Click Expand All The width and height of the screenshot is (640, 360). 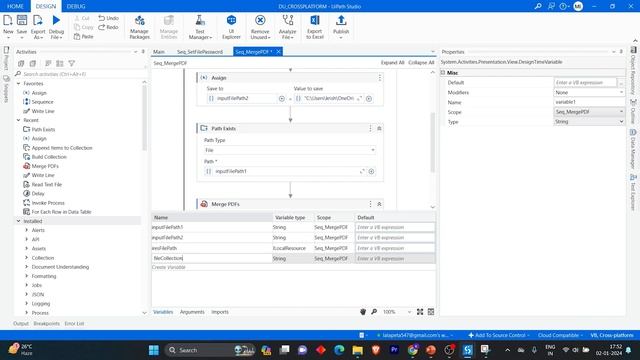[392, 62]
